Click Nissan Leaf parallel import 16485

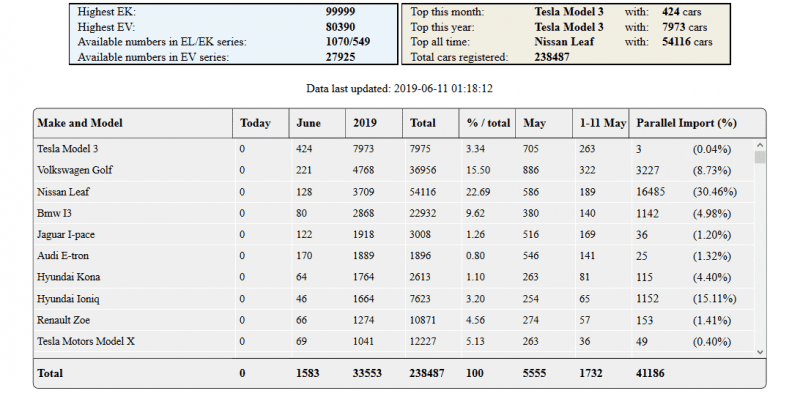(x=650, y=192)
